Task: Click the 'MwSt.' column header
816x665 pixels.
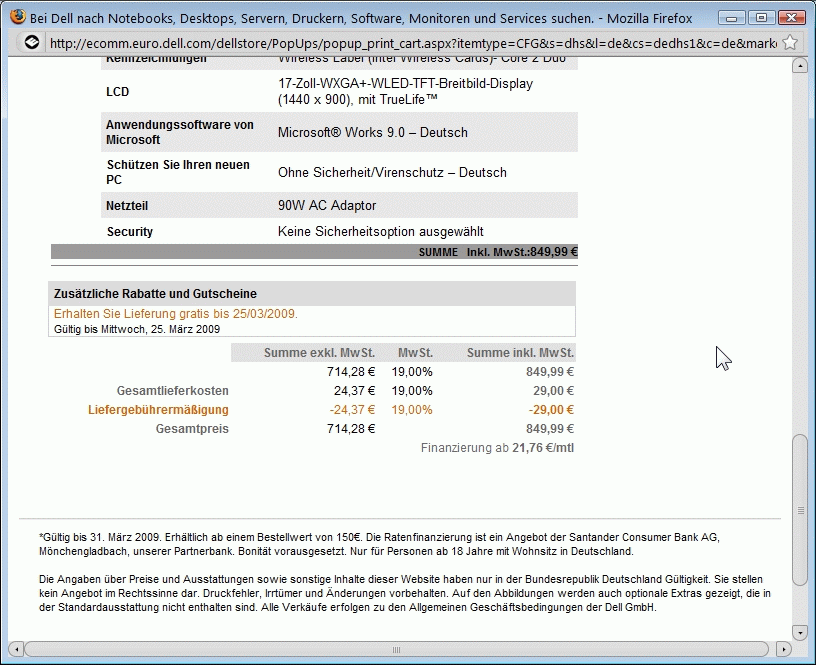Action: pos(415,353)
